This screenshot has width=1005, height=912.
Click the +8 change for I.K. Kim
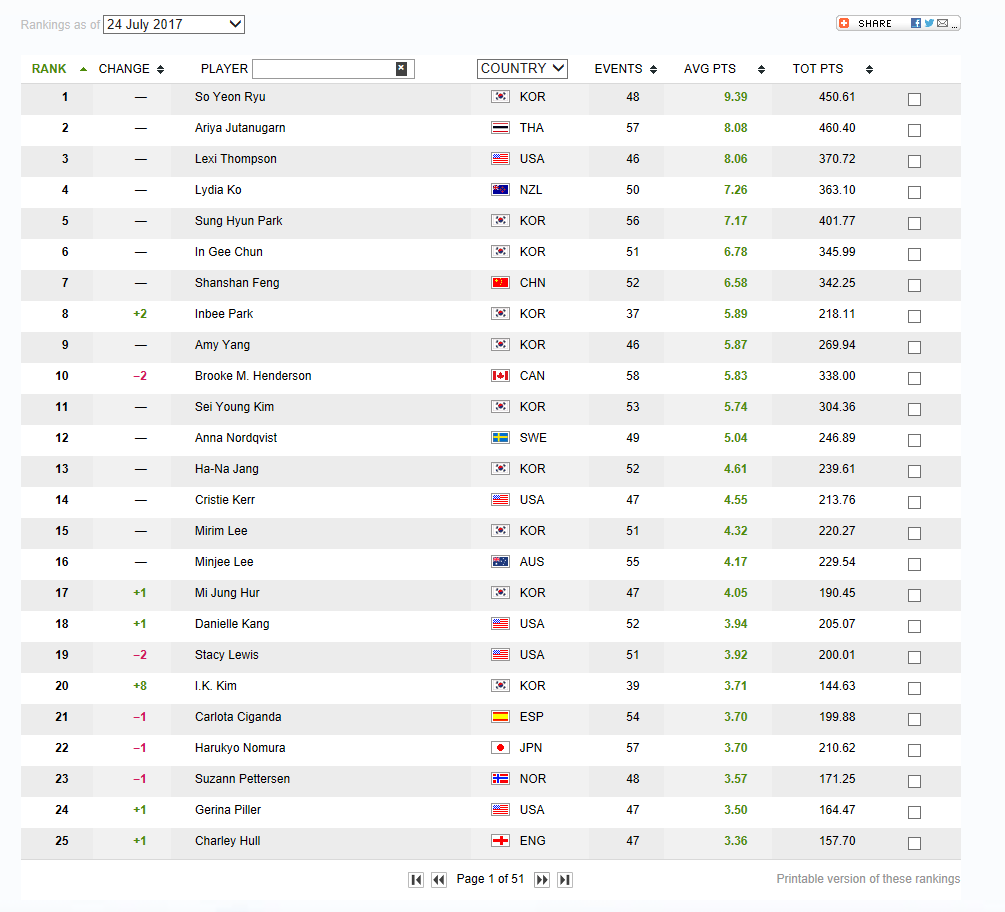pos(140,686)
